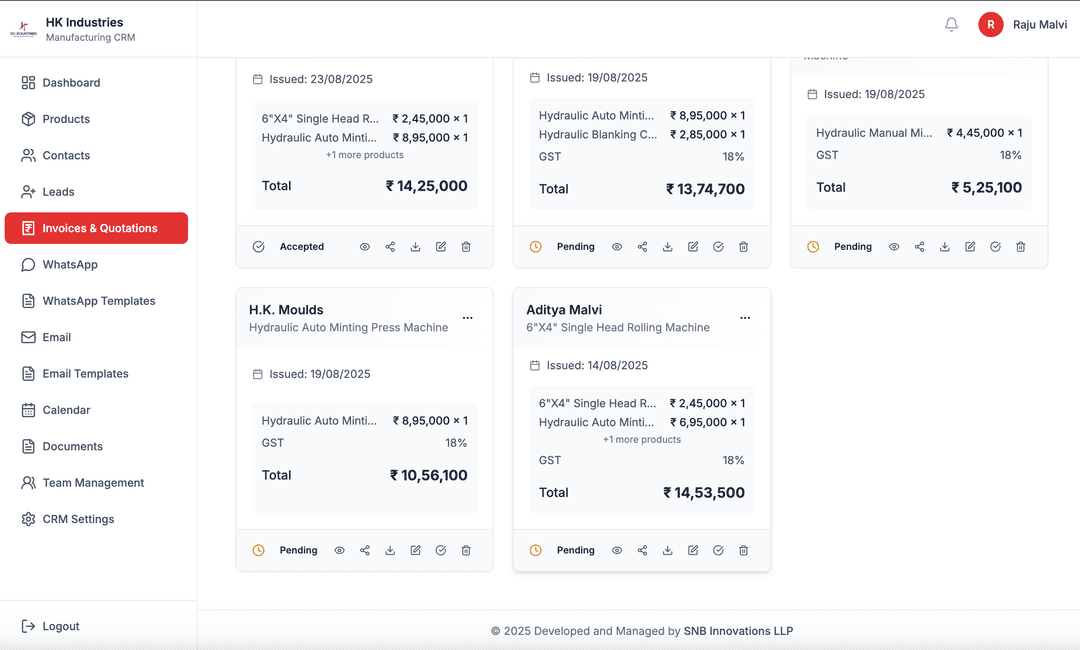Share the Aditya Malvi quotation
The height and width of the screenshot is (650, 1080).
pyautogui.click(x=643, y=550)
